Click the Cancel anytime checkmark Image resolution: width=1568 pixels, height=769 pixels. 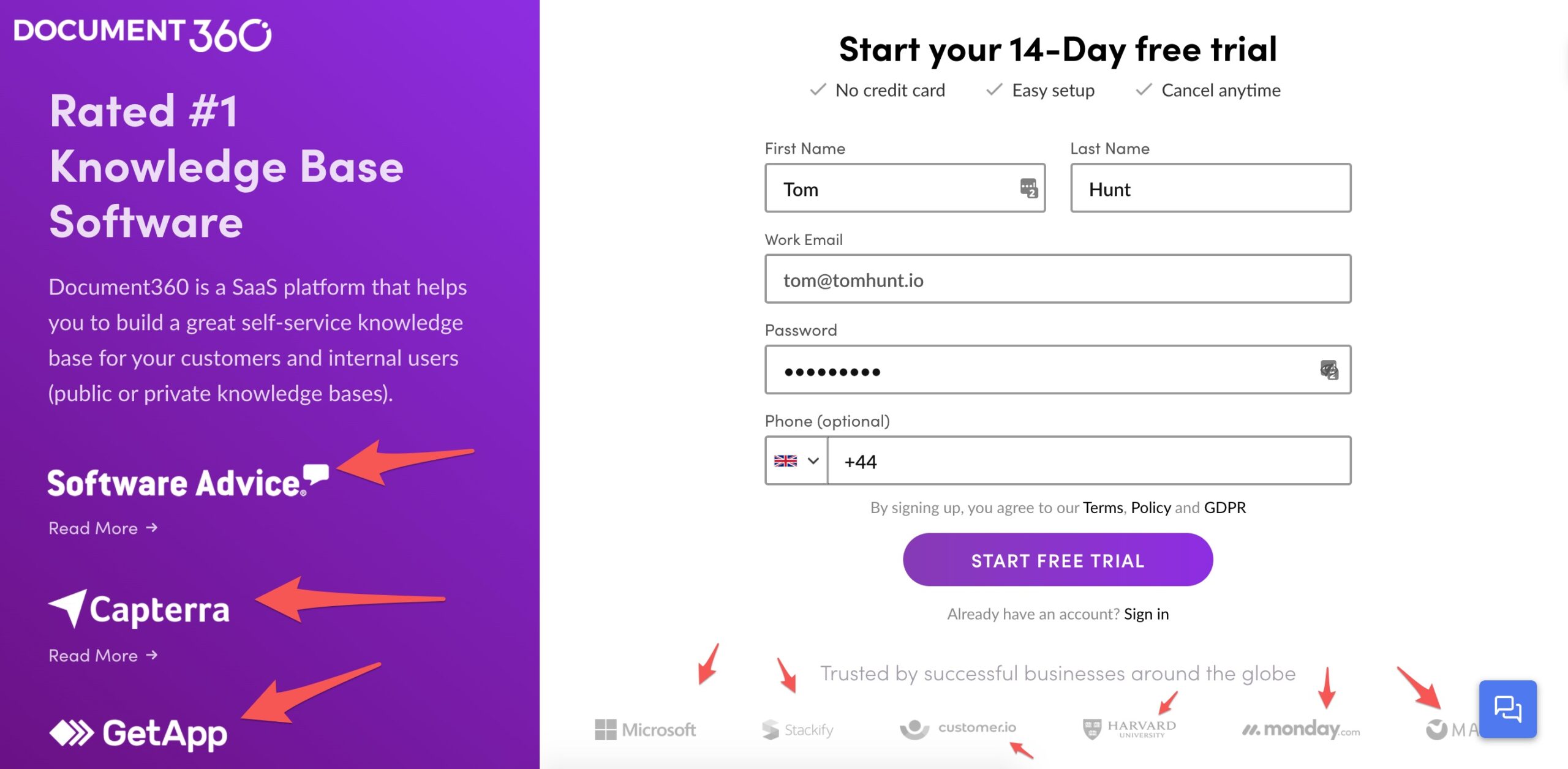(1143, 90)
